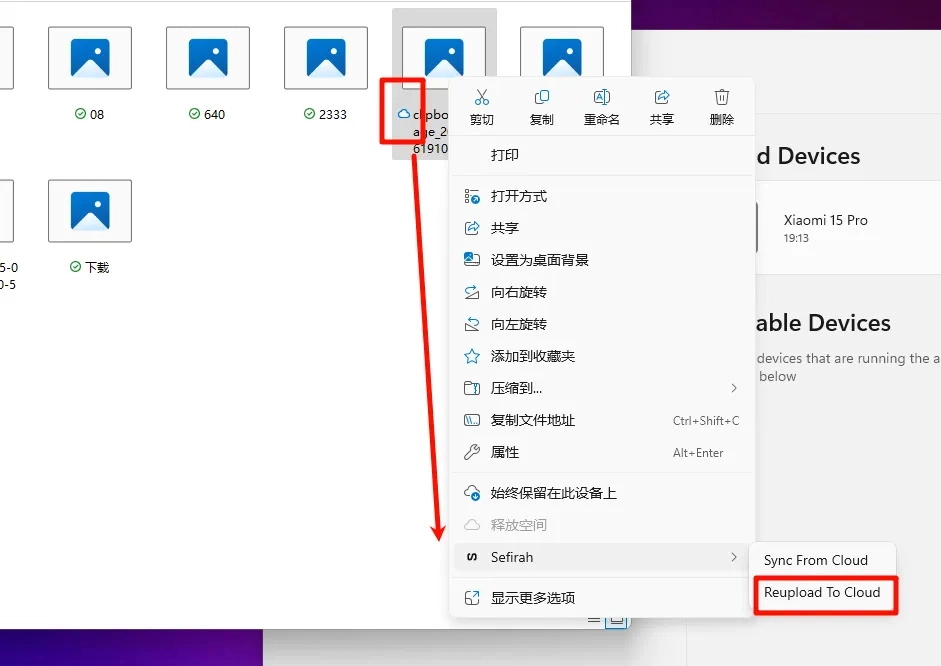The width and height of the screenshot is (941, 666).
Task: Choose Show more options (显示更多选项)
Action: [x=532, y=598]
